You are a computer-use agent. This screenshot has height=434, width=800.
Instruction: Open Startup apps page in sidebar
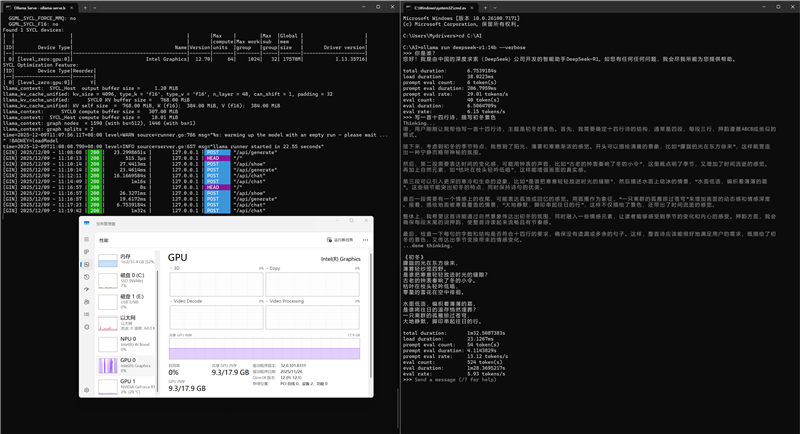(86, 291)
